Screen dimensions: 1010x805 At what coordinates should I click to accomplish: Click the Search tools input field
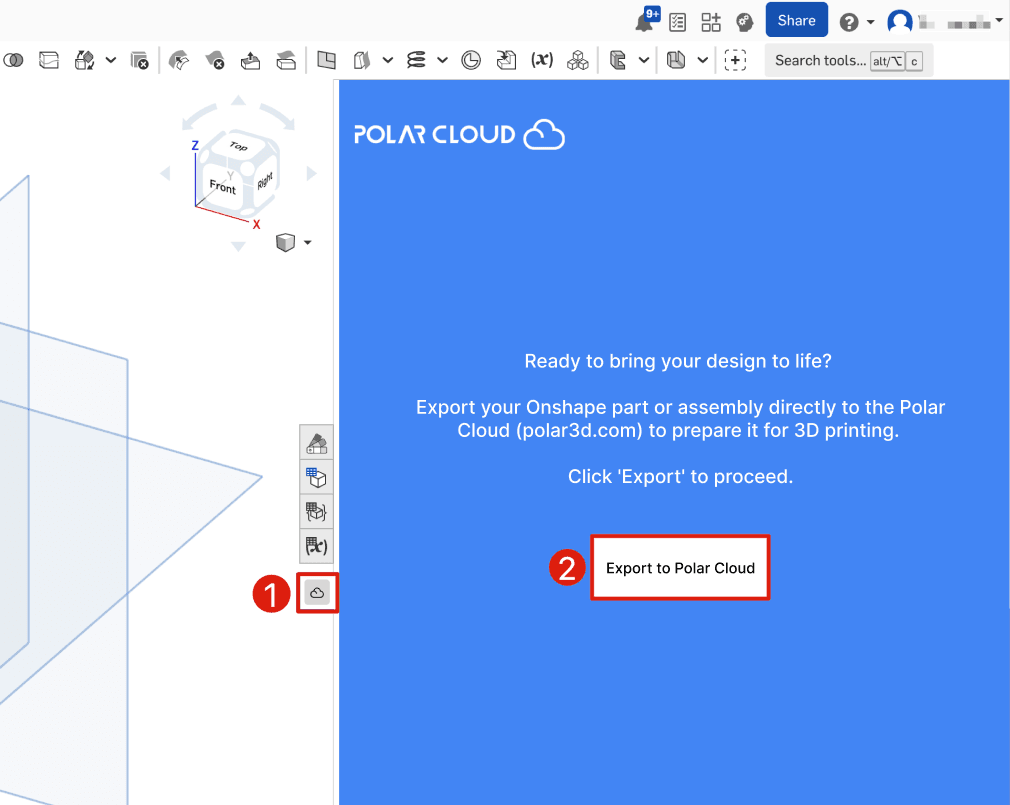coord(820,60)
